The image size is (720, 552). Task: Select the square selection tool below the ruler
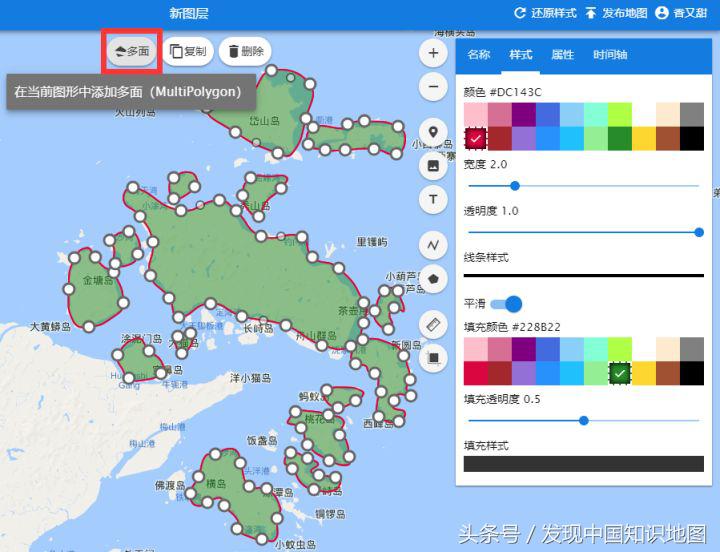[x=433, y=358]
